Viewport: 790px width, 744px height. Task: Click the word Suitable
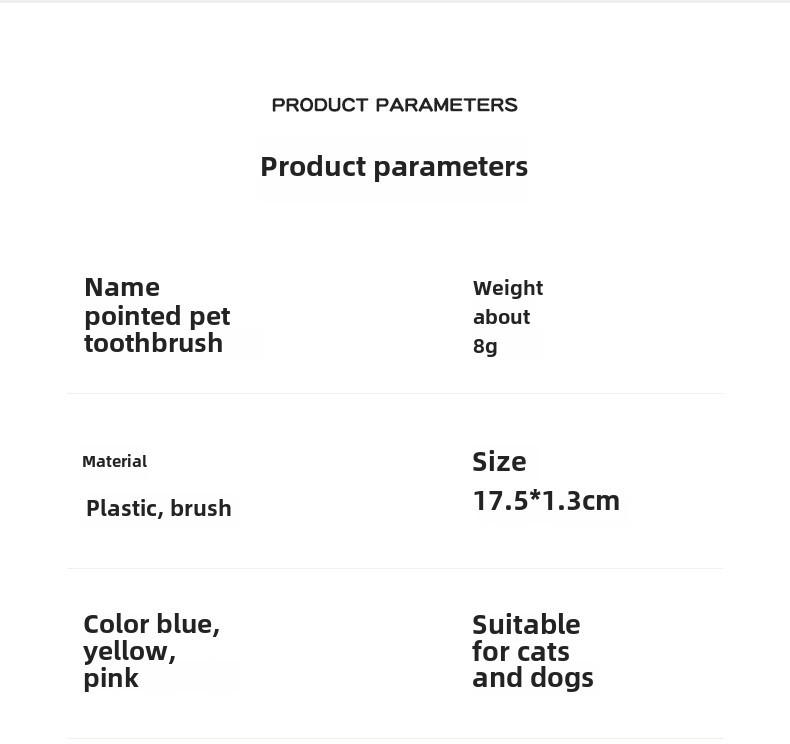(526, 625)
